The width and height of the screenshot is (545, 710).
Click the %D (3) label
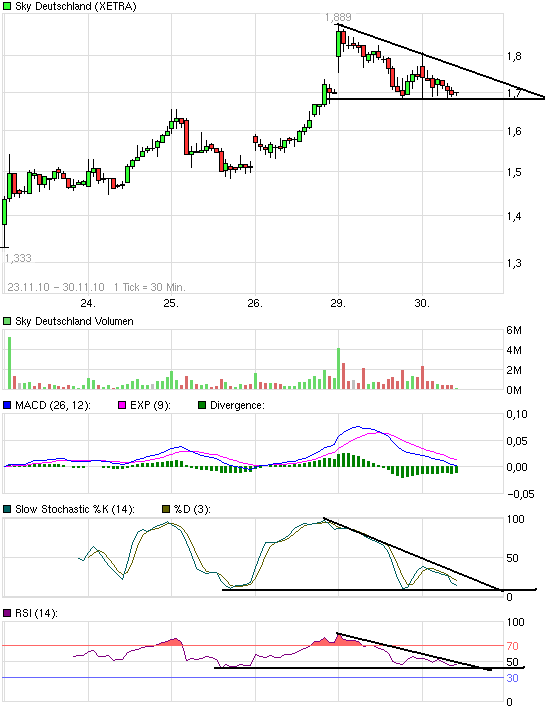tap(192, 509)
